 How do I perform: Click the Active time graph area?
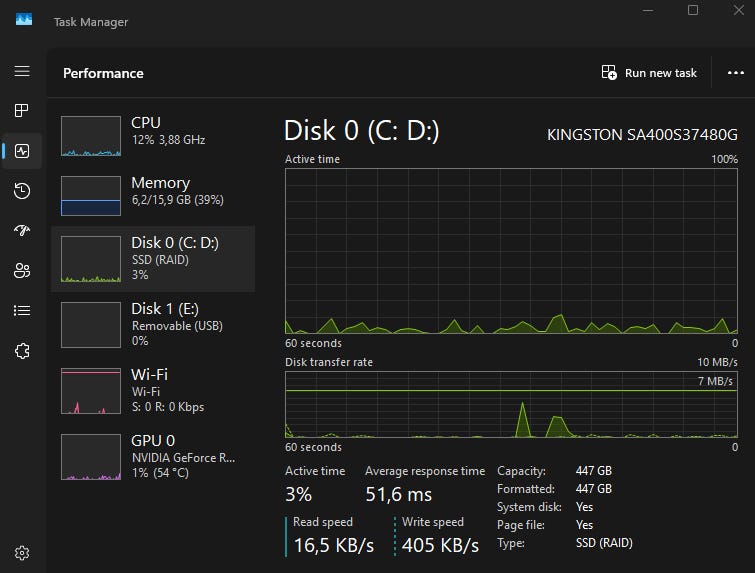coord(511,250)
